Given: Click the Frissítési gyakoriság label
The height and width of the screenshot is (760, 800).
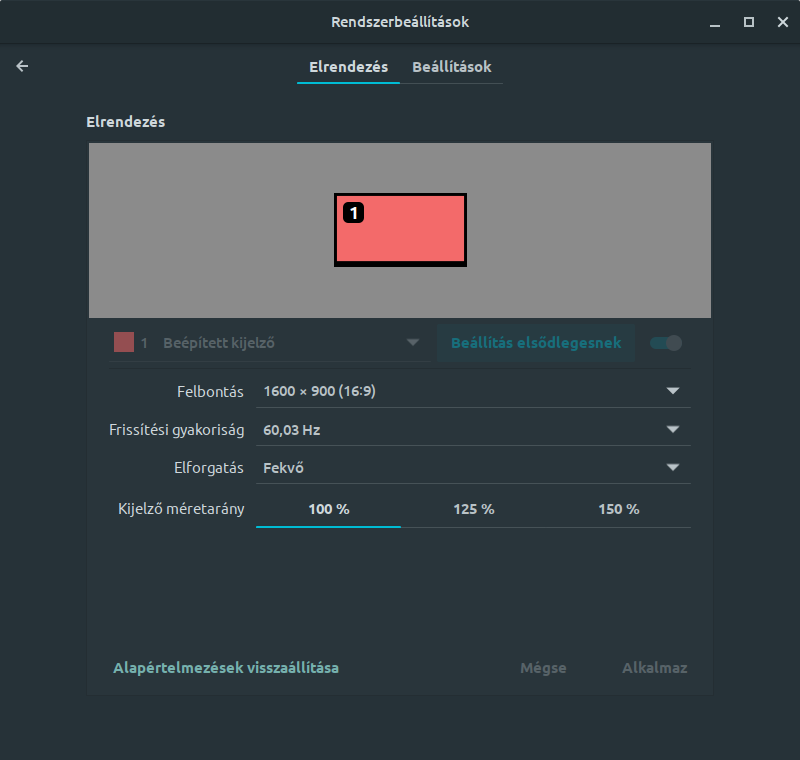Looking at the screenshot, I should 177,430.
